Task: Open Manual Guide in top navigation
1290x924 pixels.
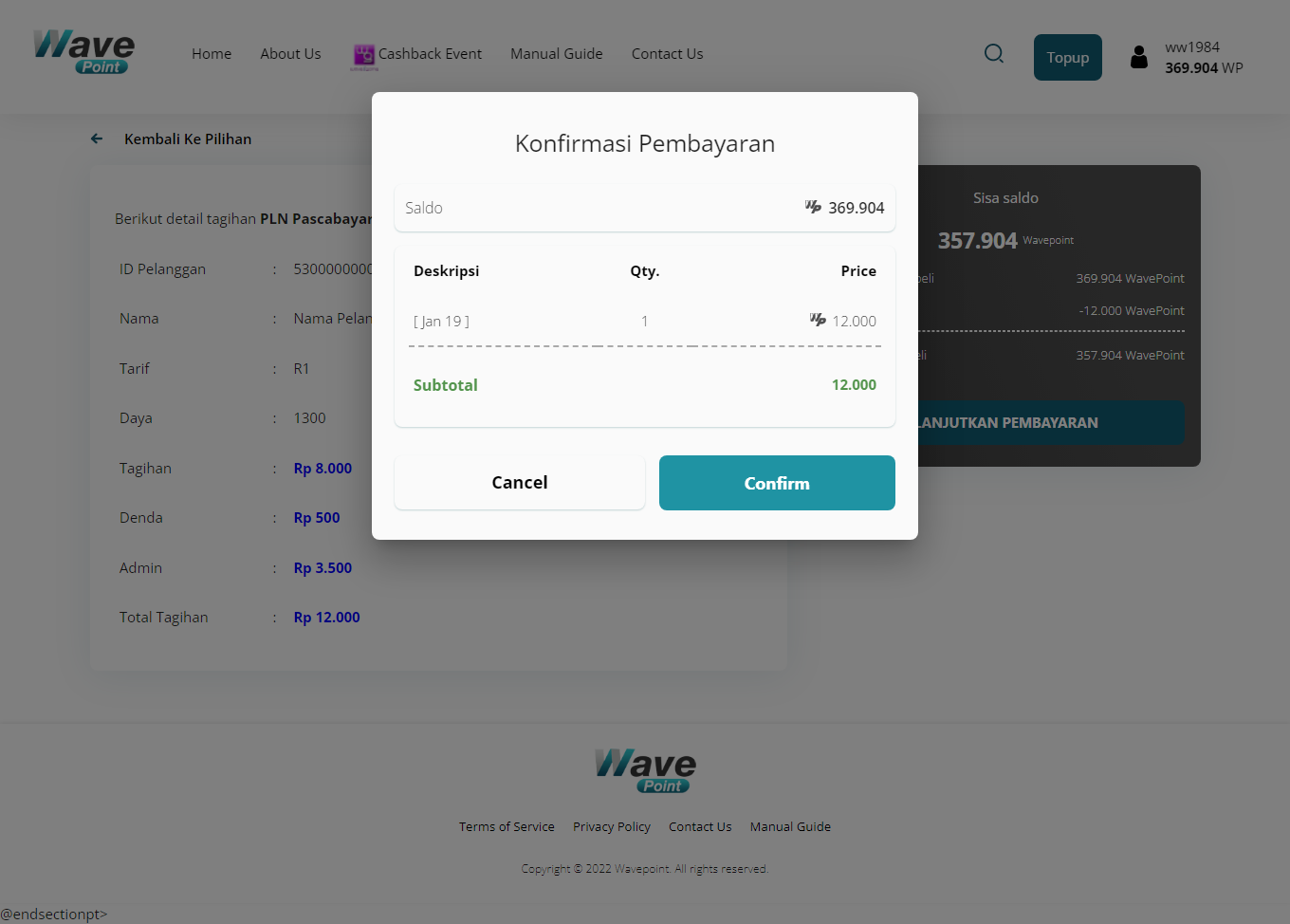Action: tap(557, 54)
